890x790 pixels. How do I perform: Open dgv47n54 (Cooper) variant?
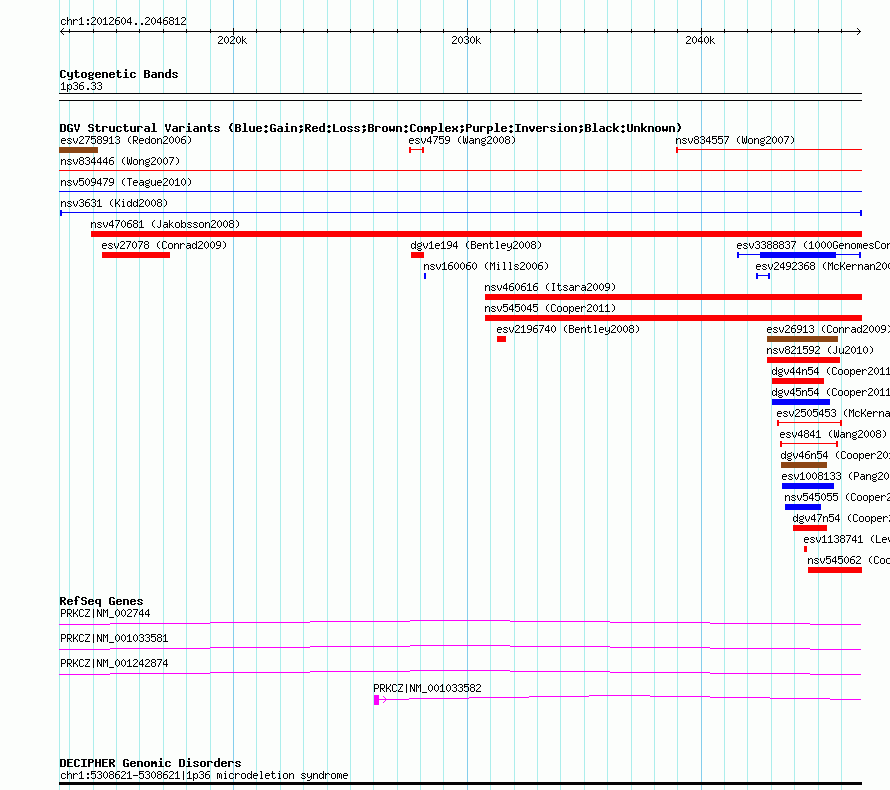click(x=841, y=518)
